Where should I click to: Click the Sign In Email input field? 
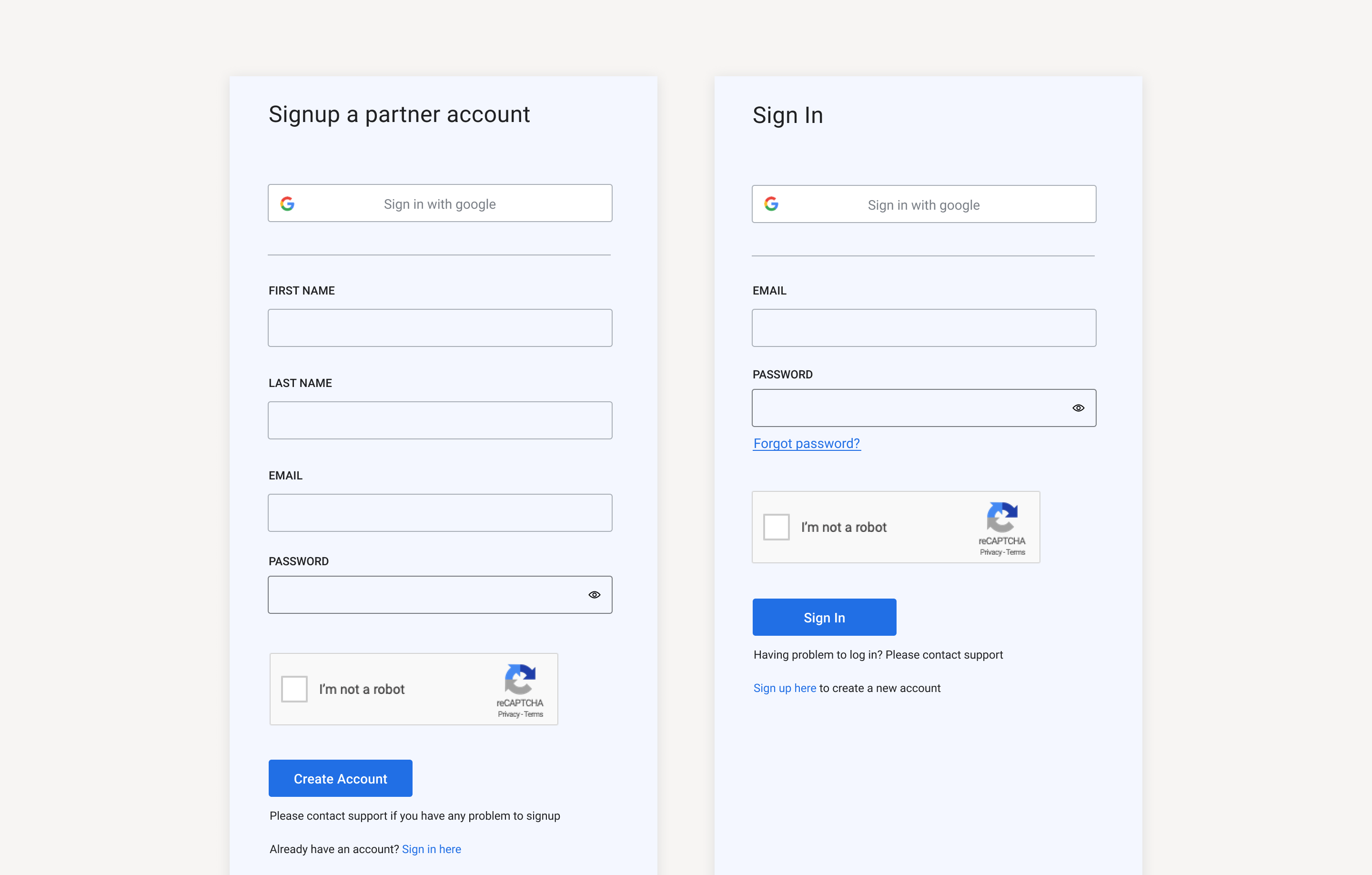click(x=924, y=328)
